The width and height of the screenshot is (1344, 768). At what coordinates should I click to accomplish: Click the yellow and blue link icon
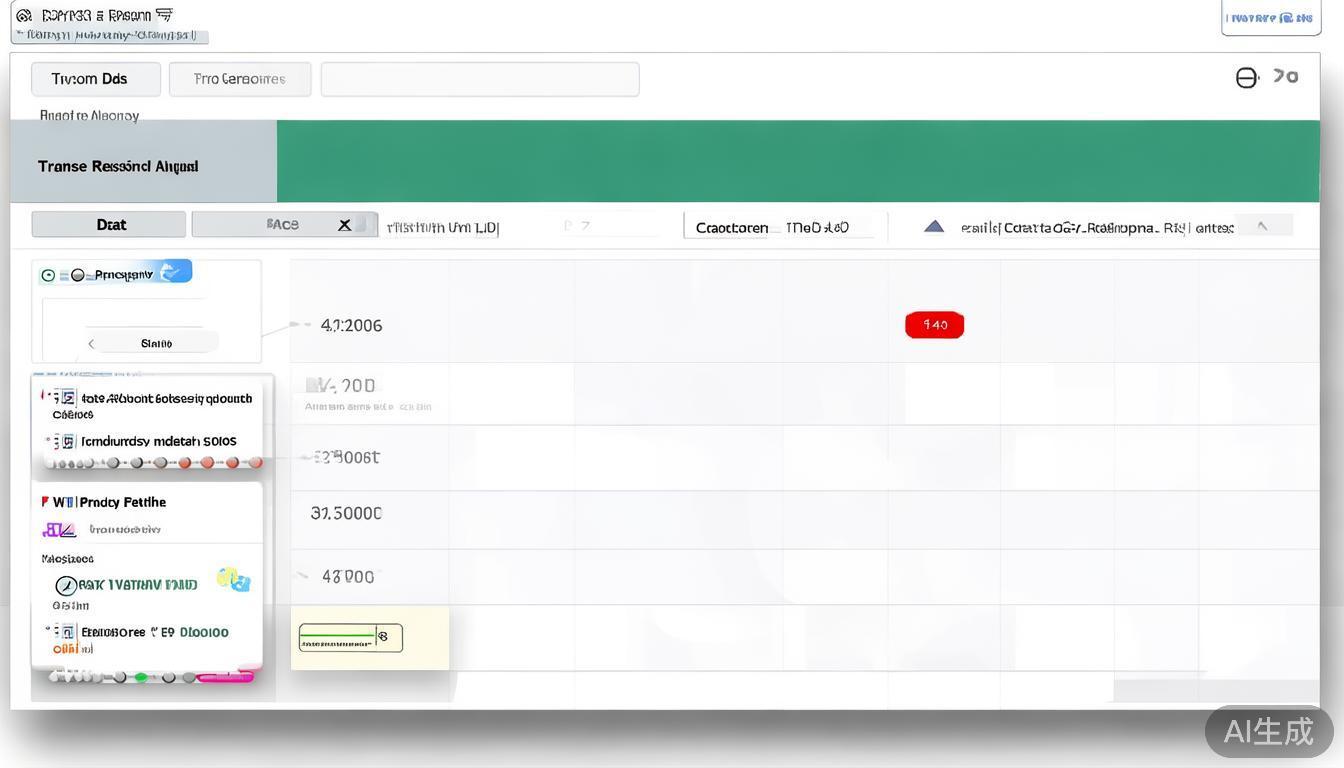pyautogui.click(x=234, y=580)
